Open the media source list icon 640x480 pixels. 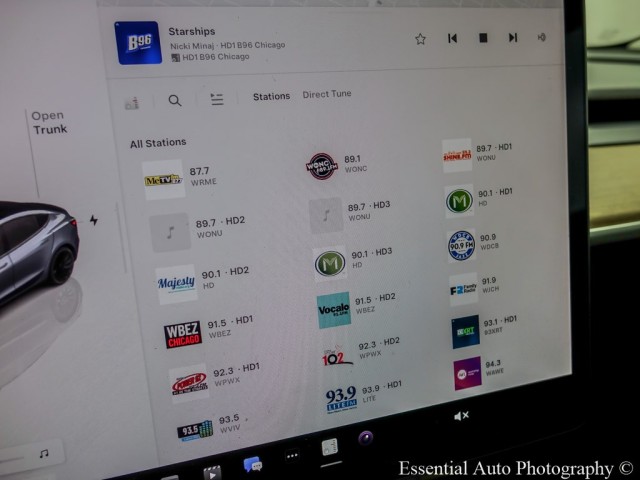tap(216, 99)
